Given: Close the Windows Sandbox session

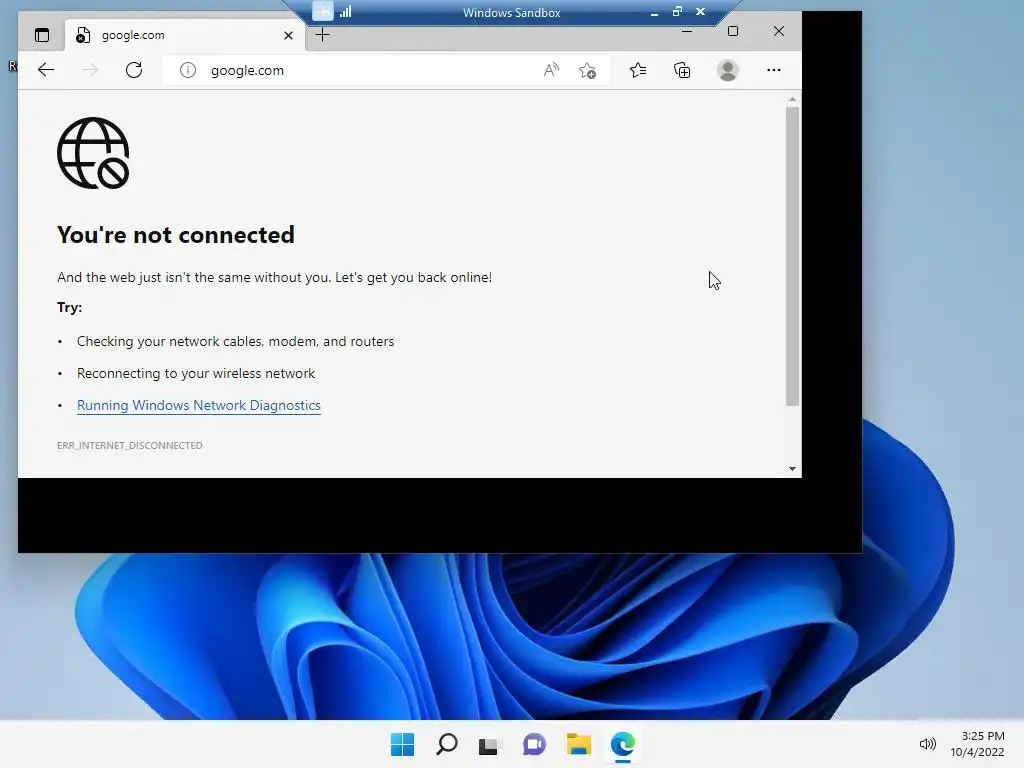Looking at the screenshot, I should [700, 12].
